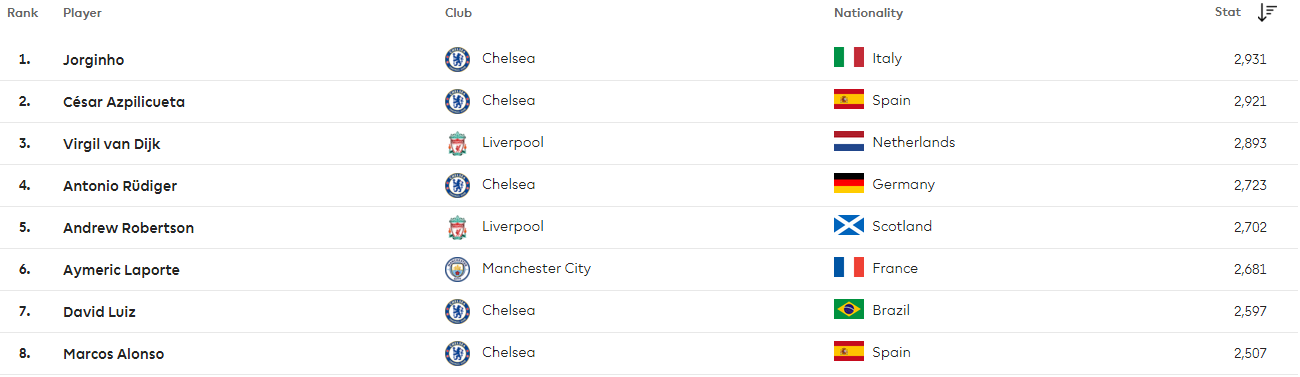Open David Luiz player link

99,311
